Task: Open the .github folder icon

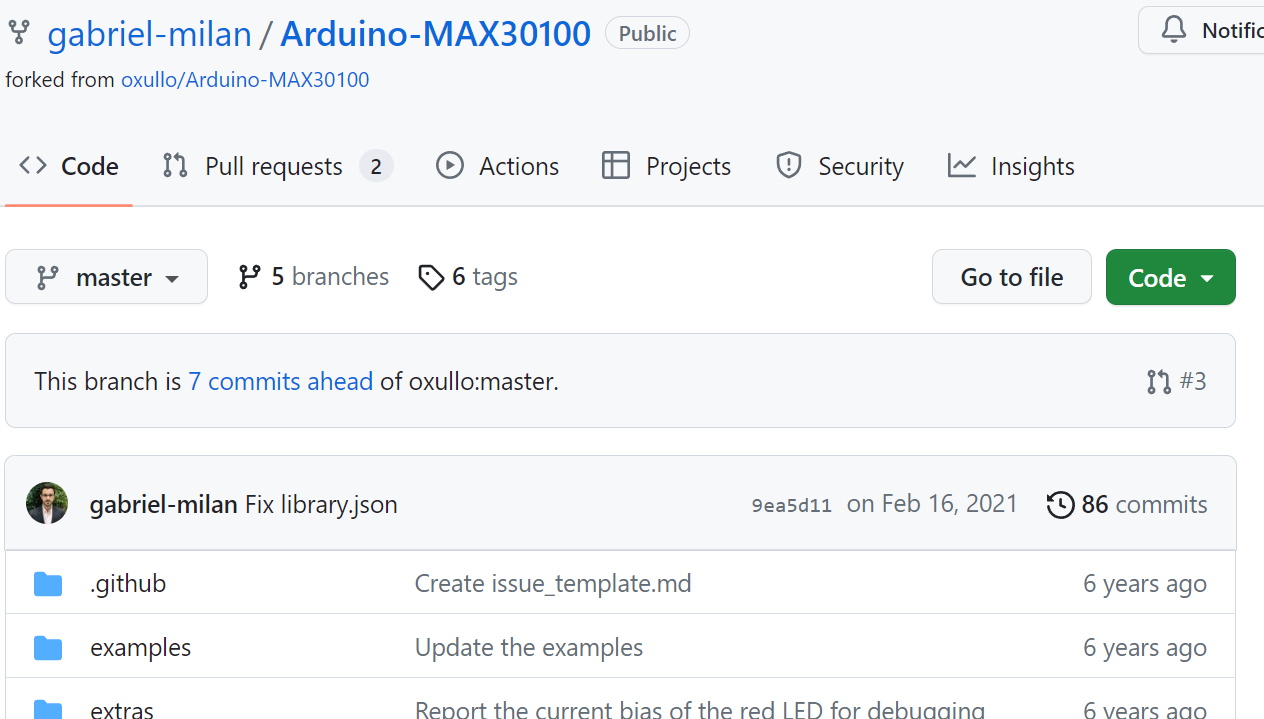Action: click(x=47, y=583)
